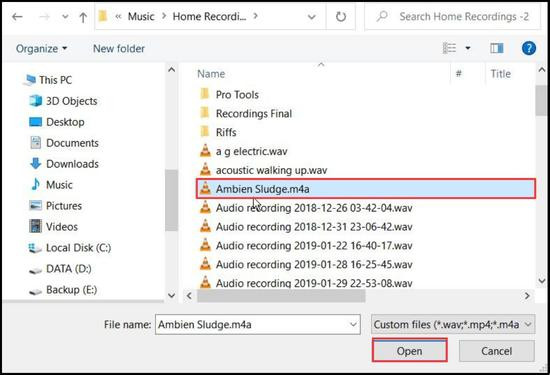This screenshot has width=550, height=375.
Task: Open the Help button
Action: point(529,48)
